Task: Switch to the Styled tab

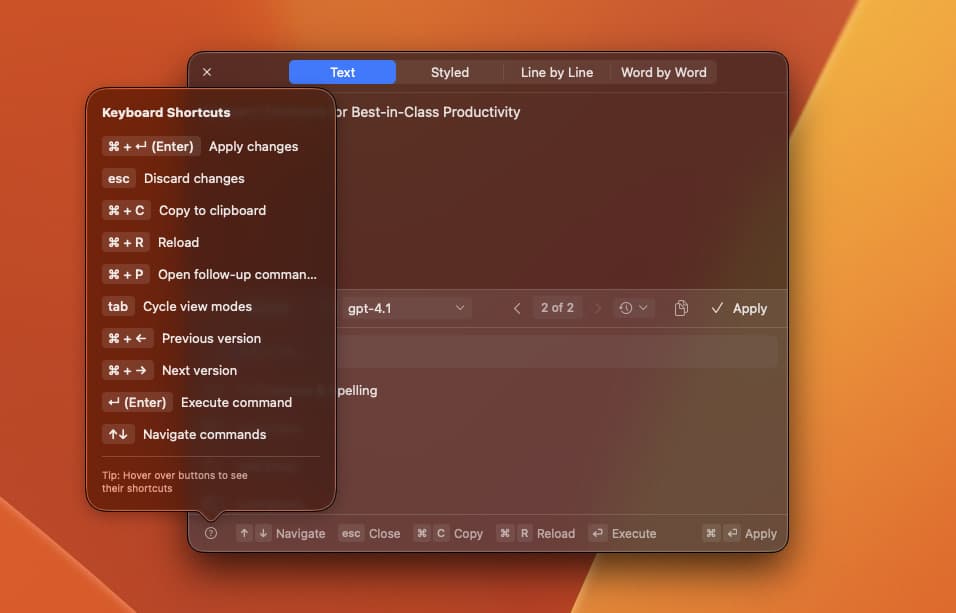Action: [x=449, y=72]
